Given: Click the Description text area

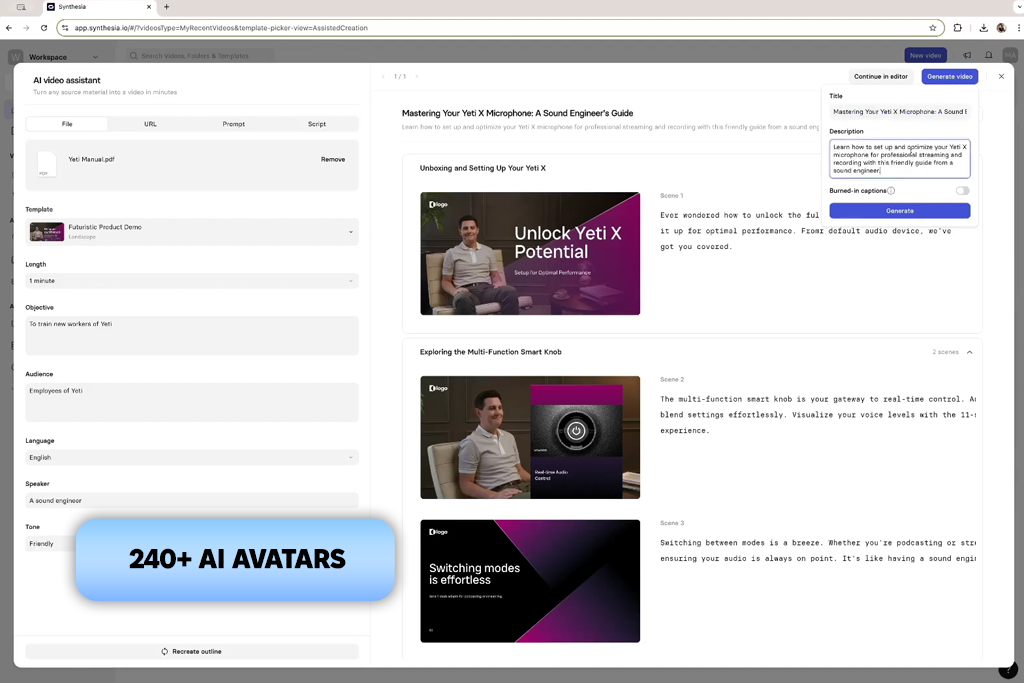Looking at the screenshot, I should [x=899, y=159].
